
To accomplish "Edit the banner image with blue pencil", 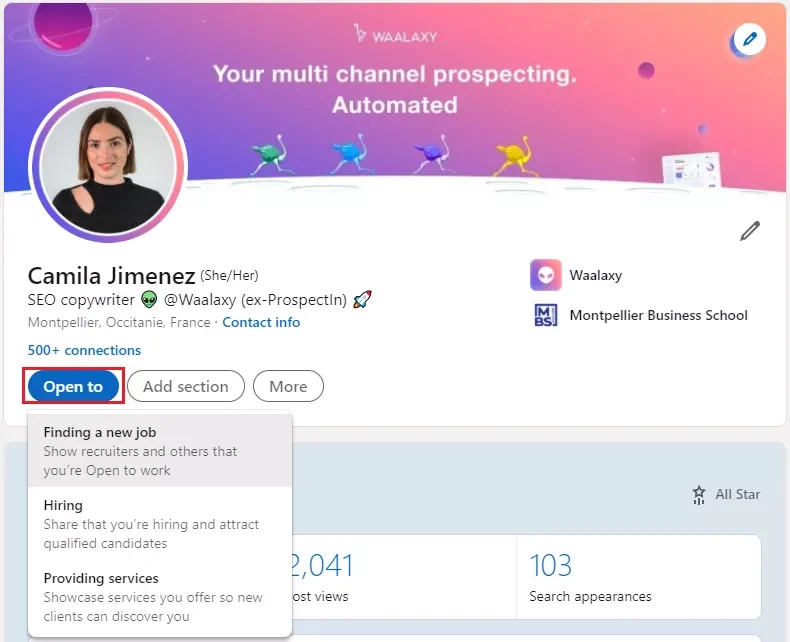I will 750,39.
